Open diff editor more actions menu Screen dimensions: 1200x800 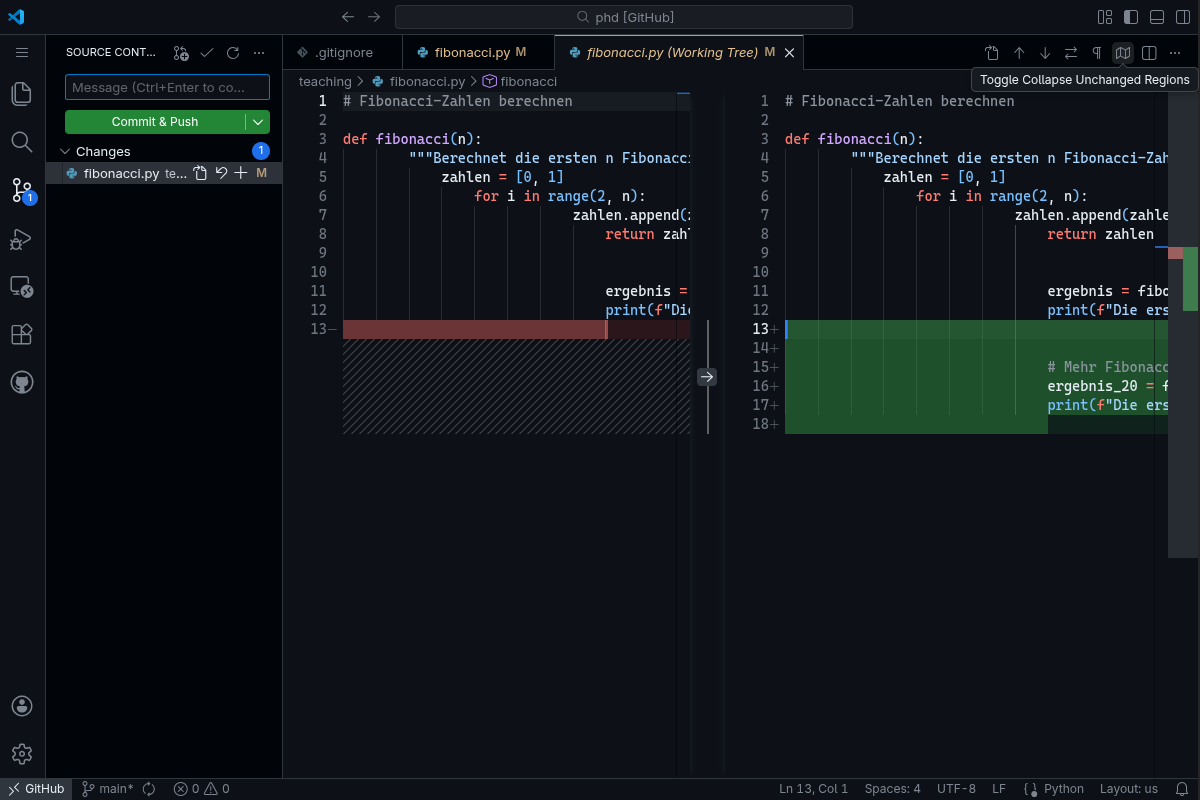(x=1175, y=53)
